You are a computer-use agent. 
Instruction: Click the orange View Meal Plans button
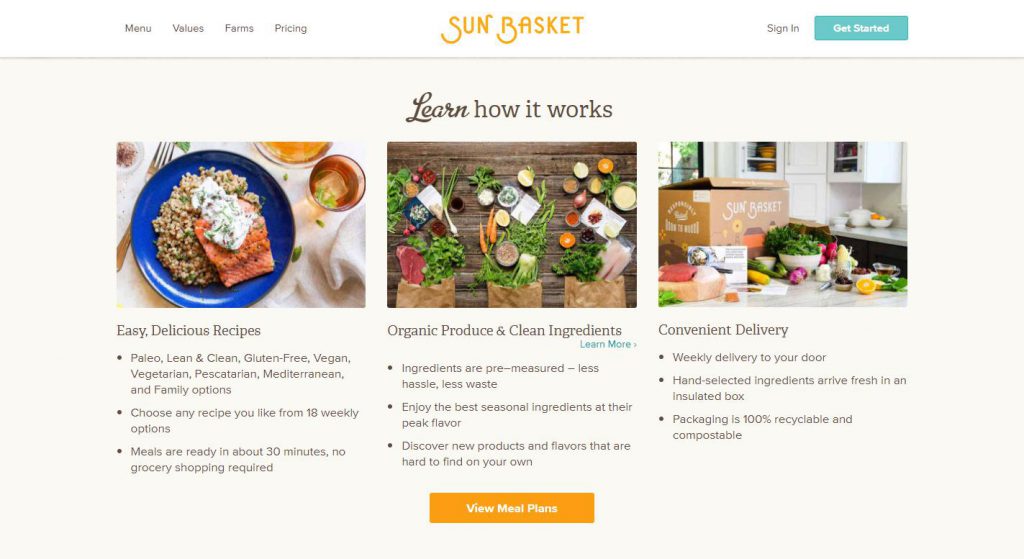pos(512,508)
